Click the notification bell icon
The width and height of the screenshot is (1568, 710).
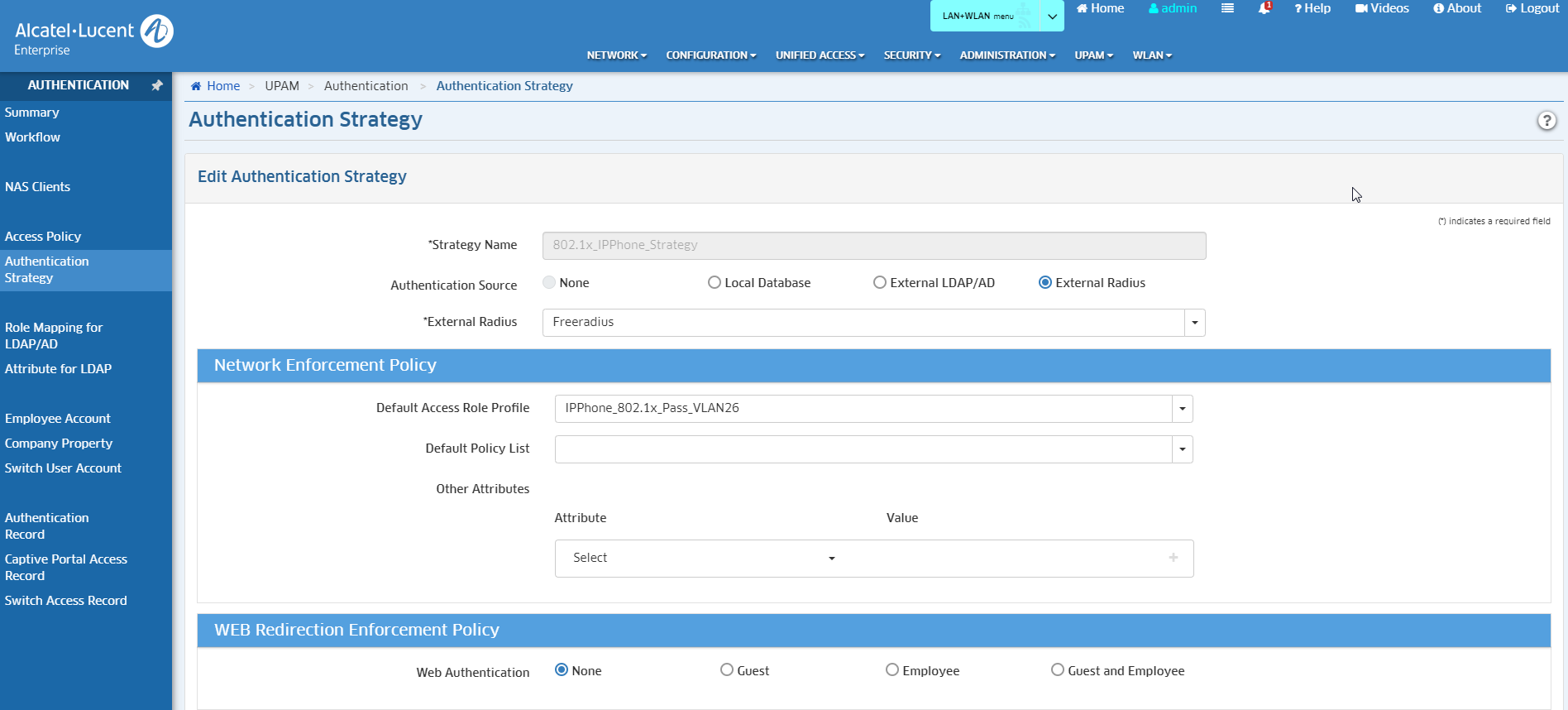(x=1264, y=8)
